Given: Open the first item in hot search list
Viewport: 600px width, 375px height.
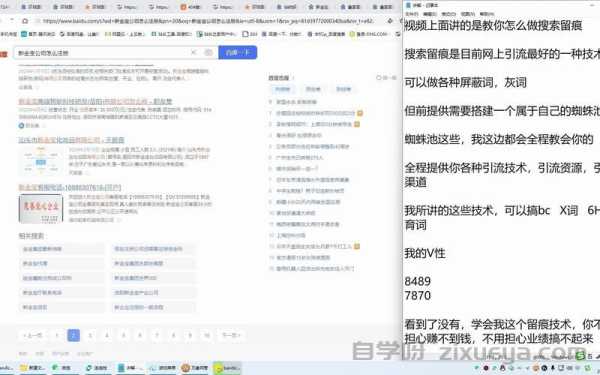Looking at the screenshot, I should click(x=297, y=102).
